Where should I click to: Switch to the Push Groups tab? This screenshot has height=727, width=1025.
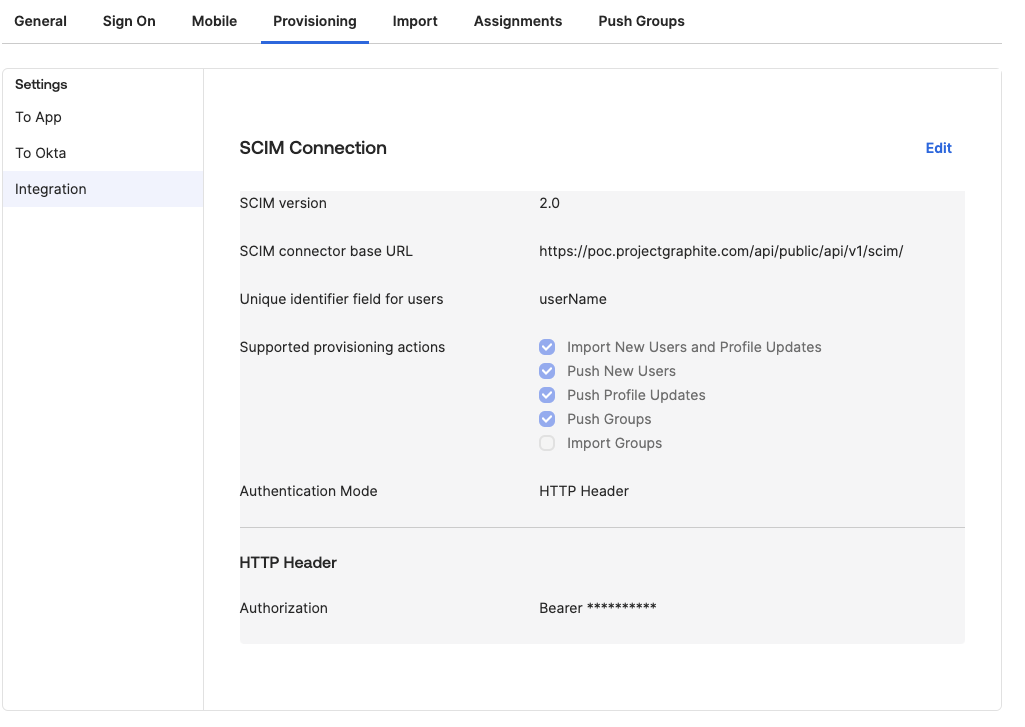641,21
